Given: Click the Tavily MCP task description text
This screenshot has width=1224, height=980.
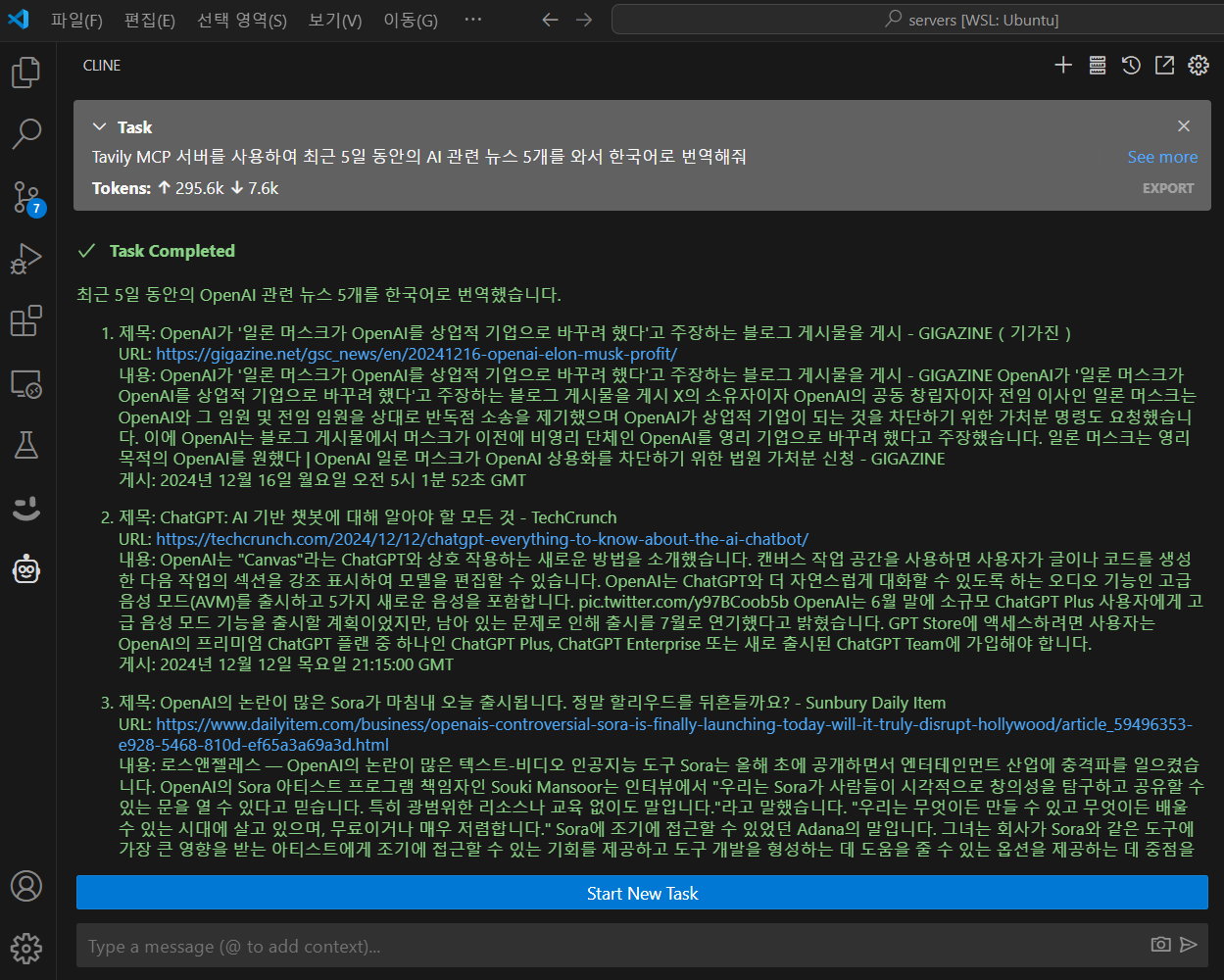Looking at the screenshot, I should (x=419, y=157).
